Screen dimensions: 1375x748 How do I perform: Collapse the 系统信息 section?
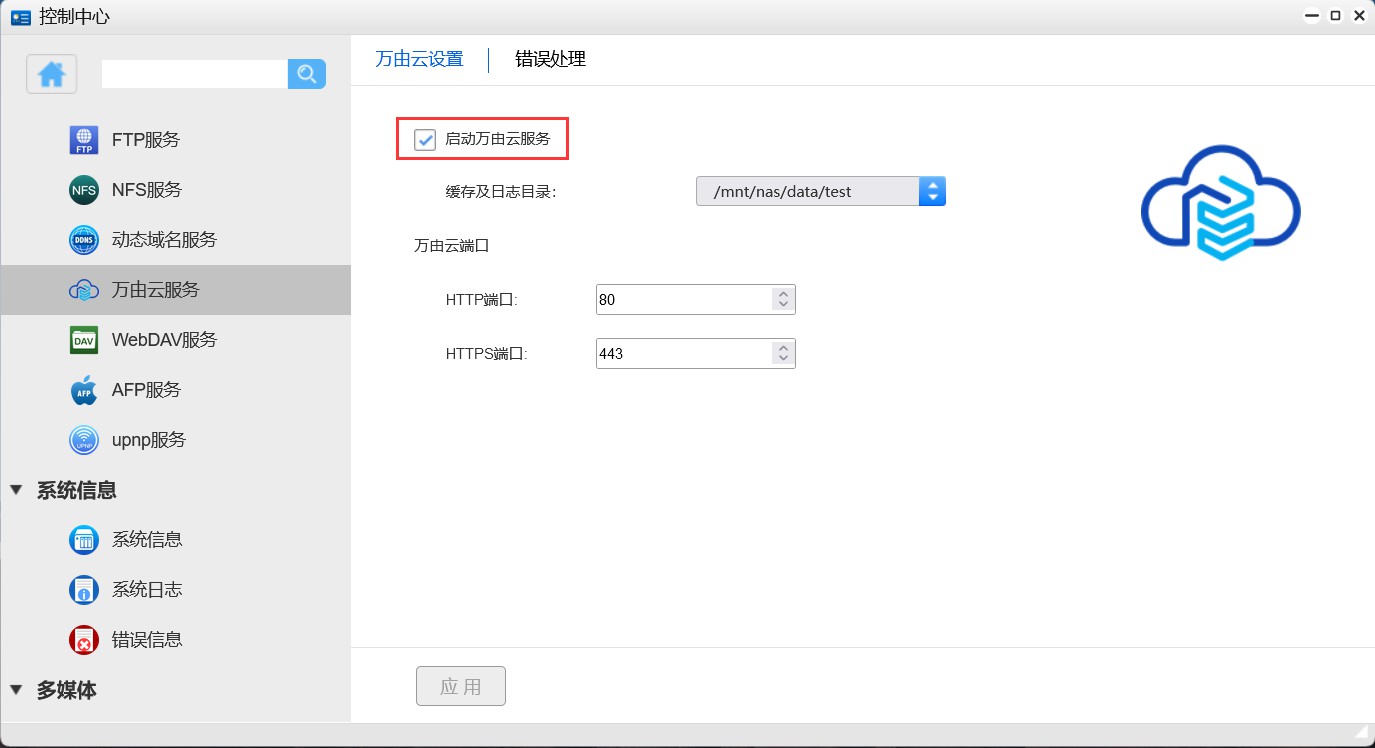point(16,490)
